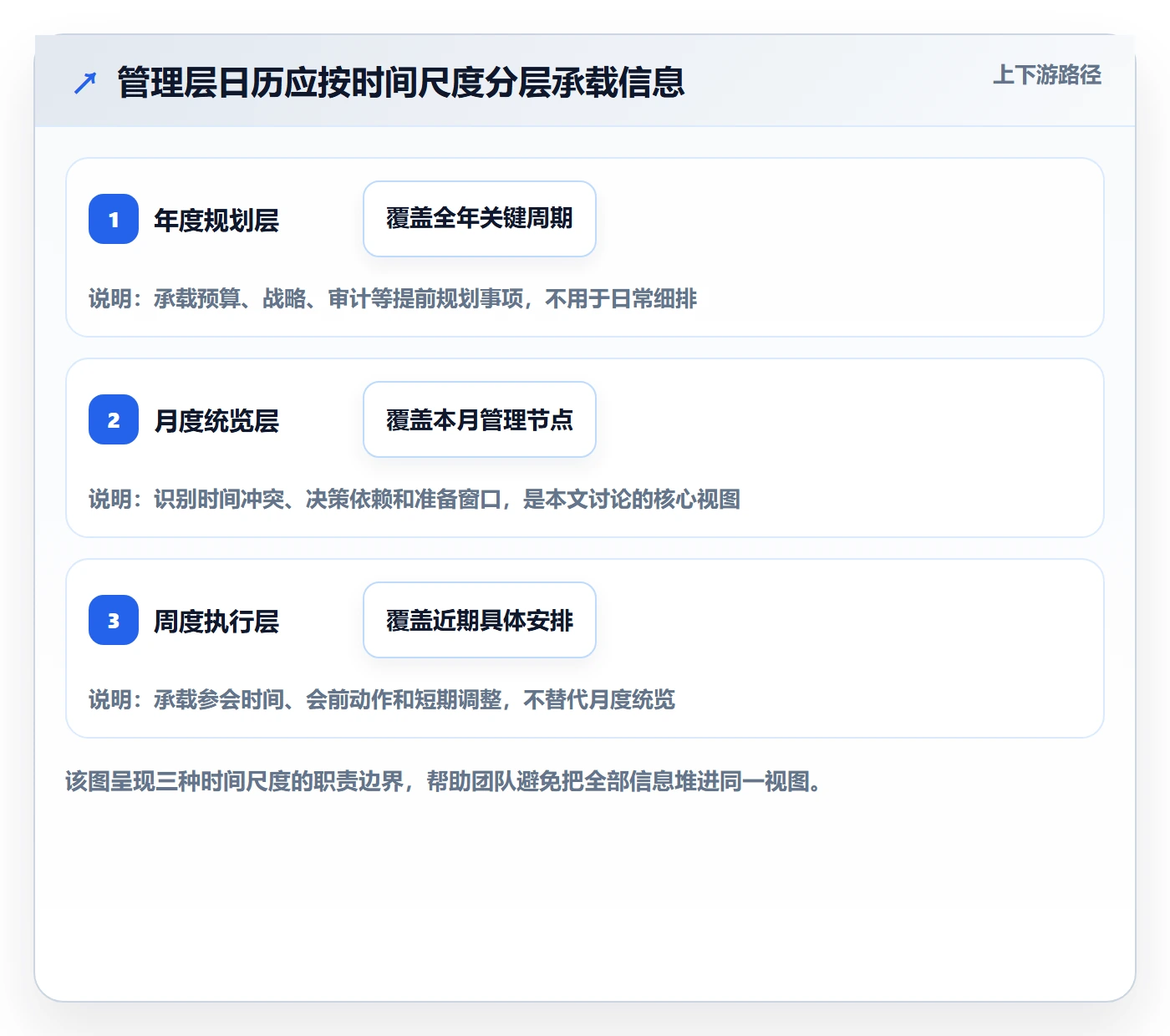Select the 年度规划层 heading
The width and height of the screenshot is (1170, 1036).
click(216, 221)
